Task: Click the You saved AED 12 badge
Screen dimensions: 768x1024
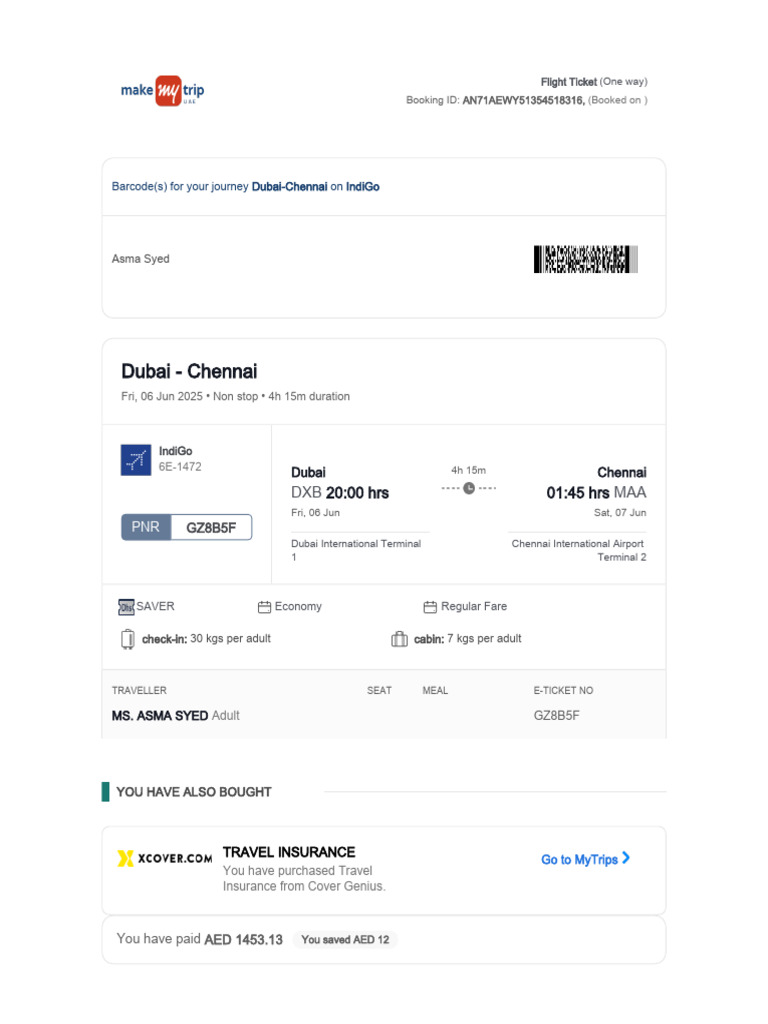Action: pos(345,940)
